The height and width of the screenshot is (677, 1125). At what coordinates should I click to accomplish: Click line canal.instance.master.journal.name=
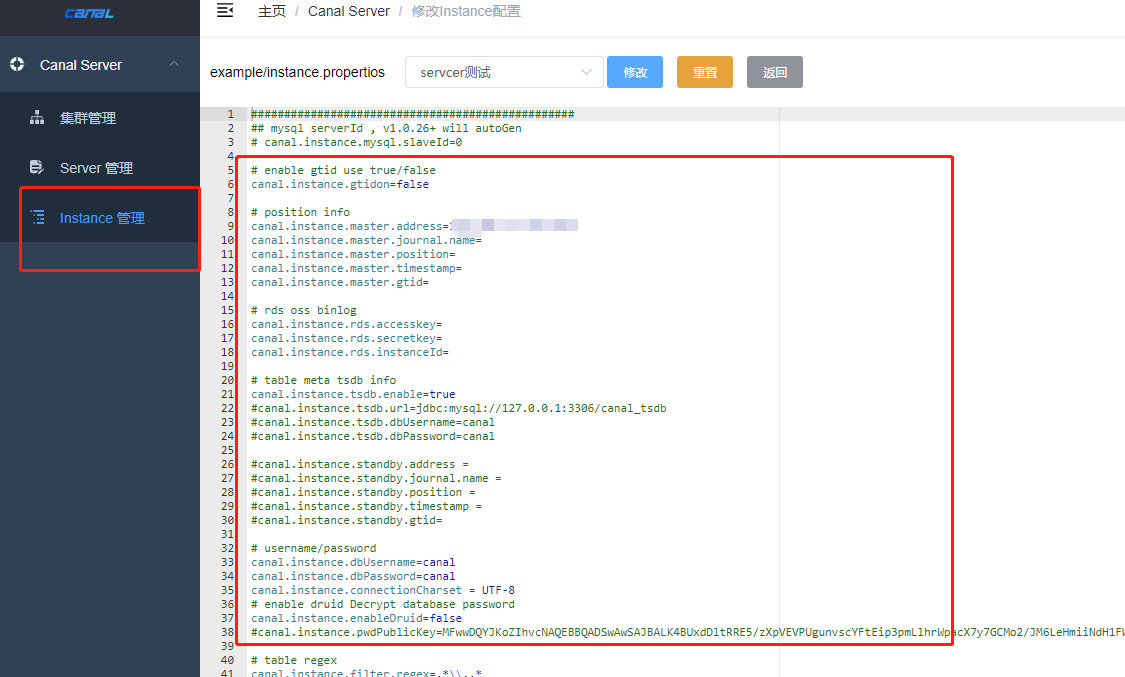coord(367,240)
